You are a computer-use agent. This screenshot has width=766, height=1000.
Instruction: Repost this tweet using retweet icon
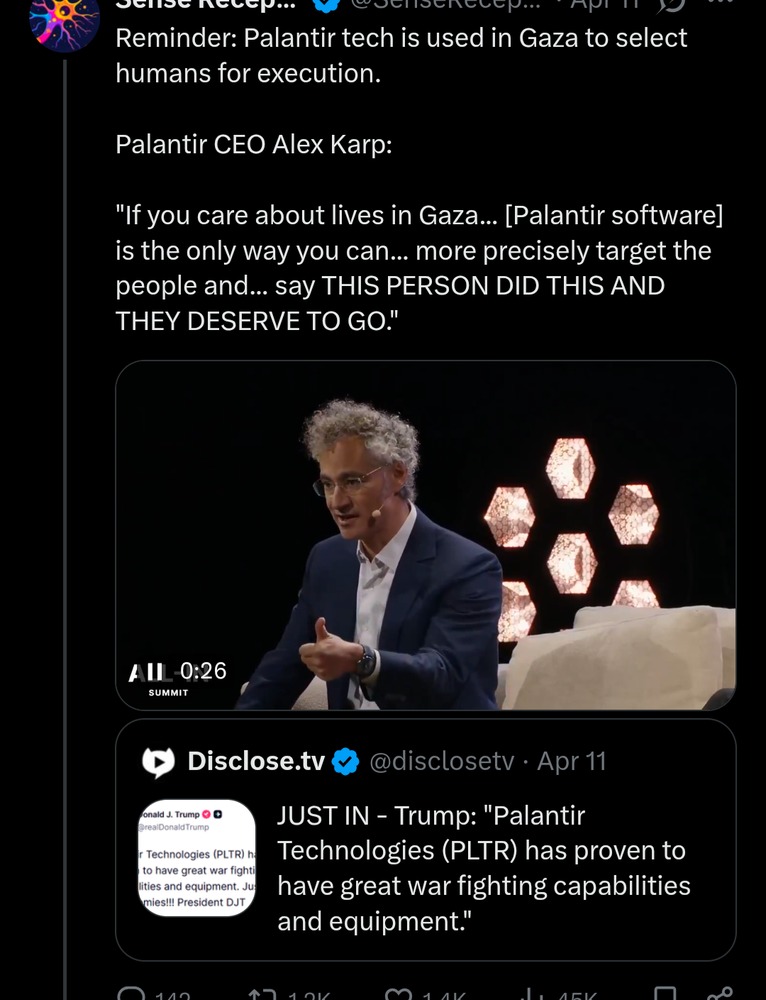coord(262,995)
